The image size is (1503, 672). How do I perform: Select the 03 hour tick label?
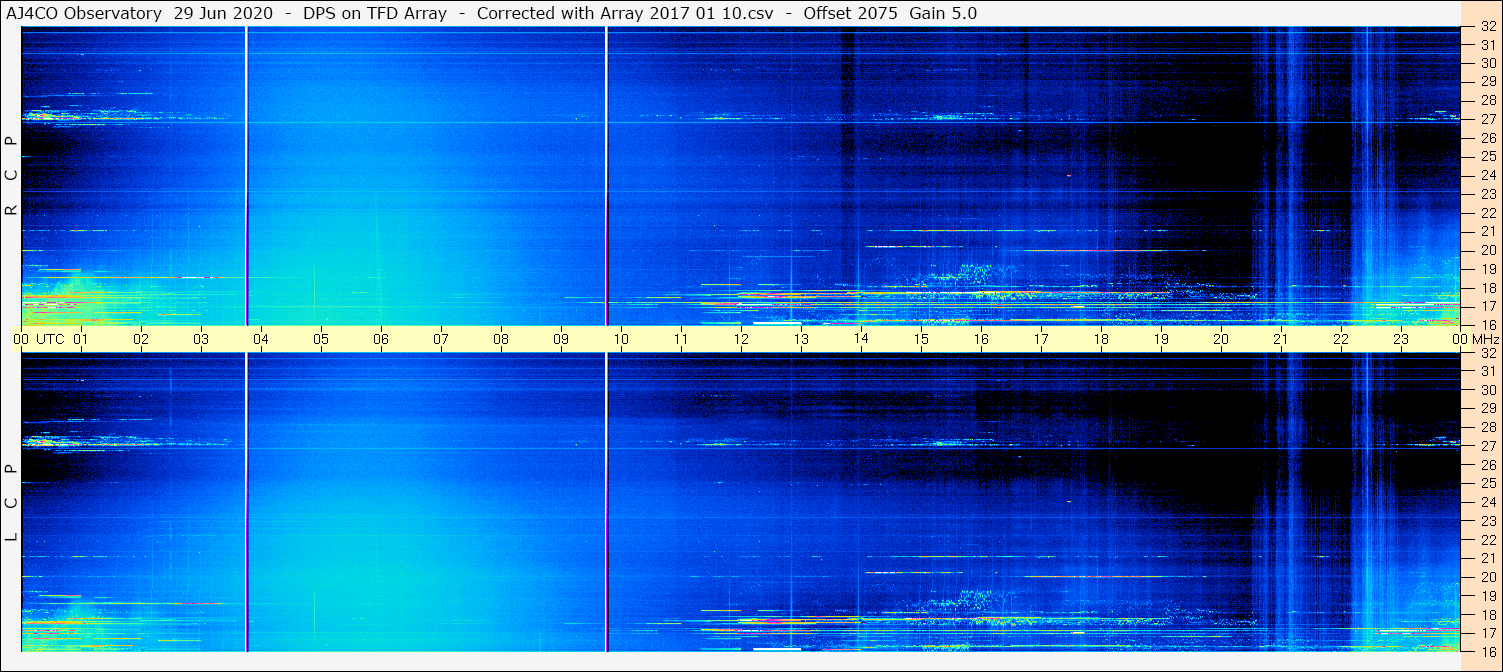pyautogui.click(x=201, y=339)
